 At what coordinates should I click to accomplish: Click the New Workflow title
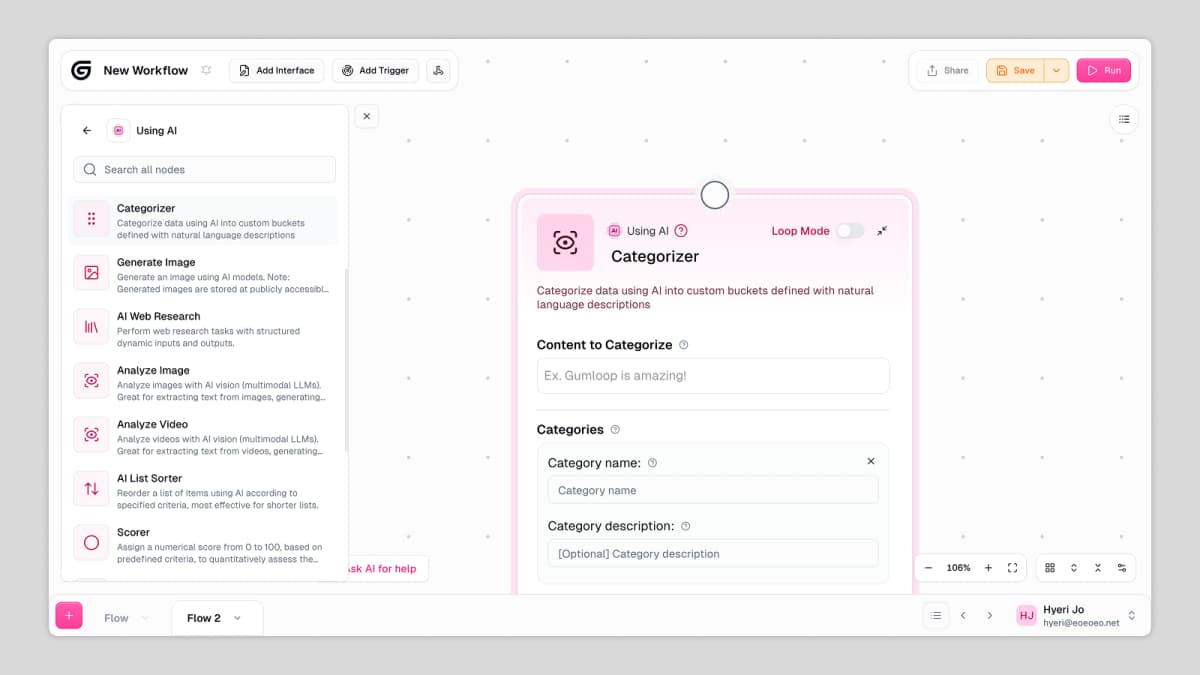(146, 70)
